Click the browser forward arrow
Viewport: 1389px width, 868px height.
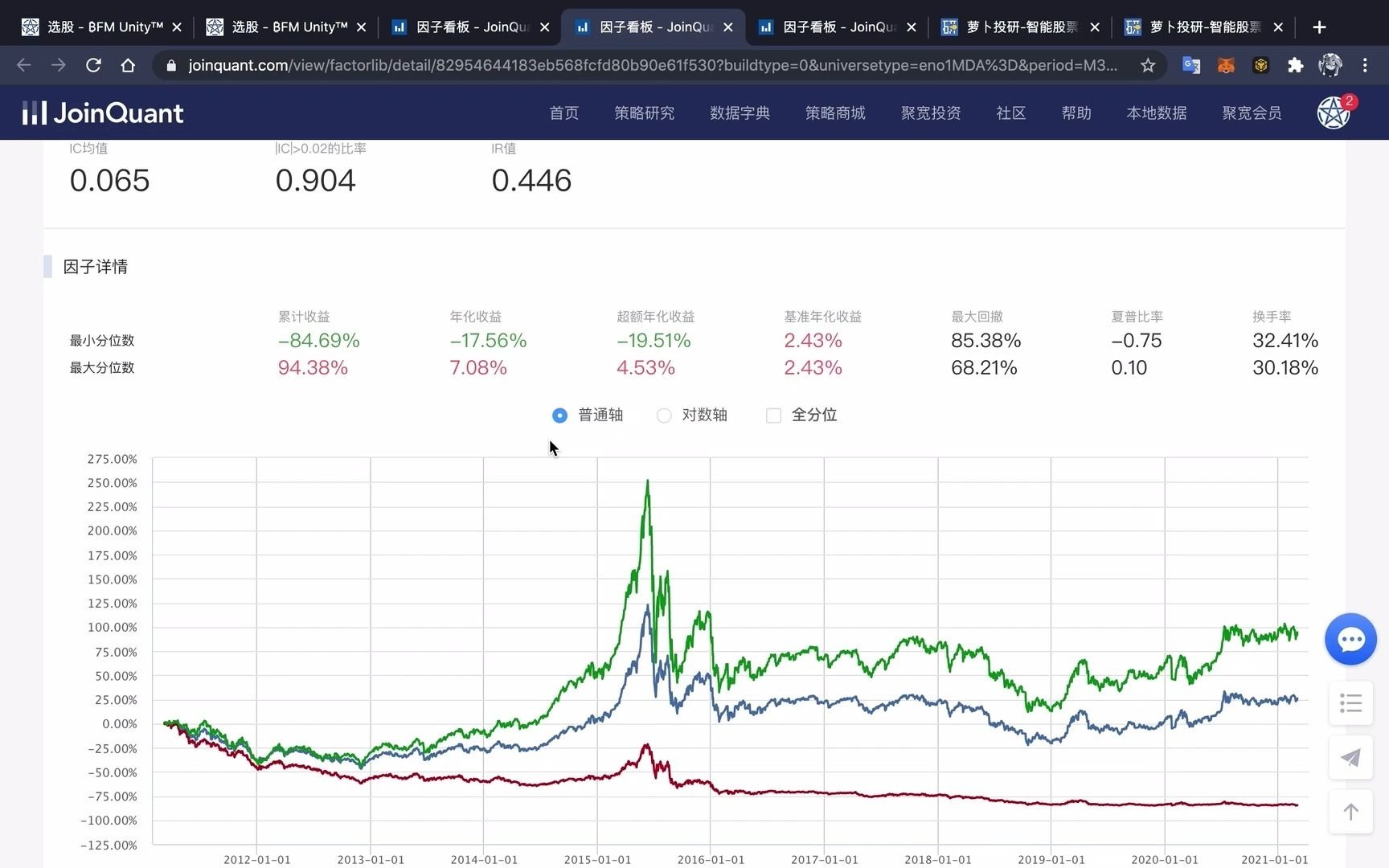tap(59, 65)
